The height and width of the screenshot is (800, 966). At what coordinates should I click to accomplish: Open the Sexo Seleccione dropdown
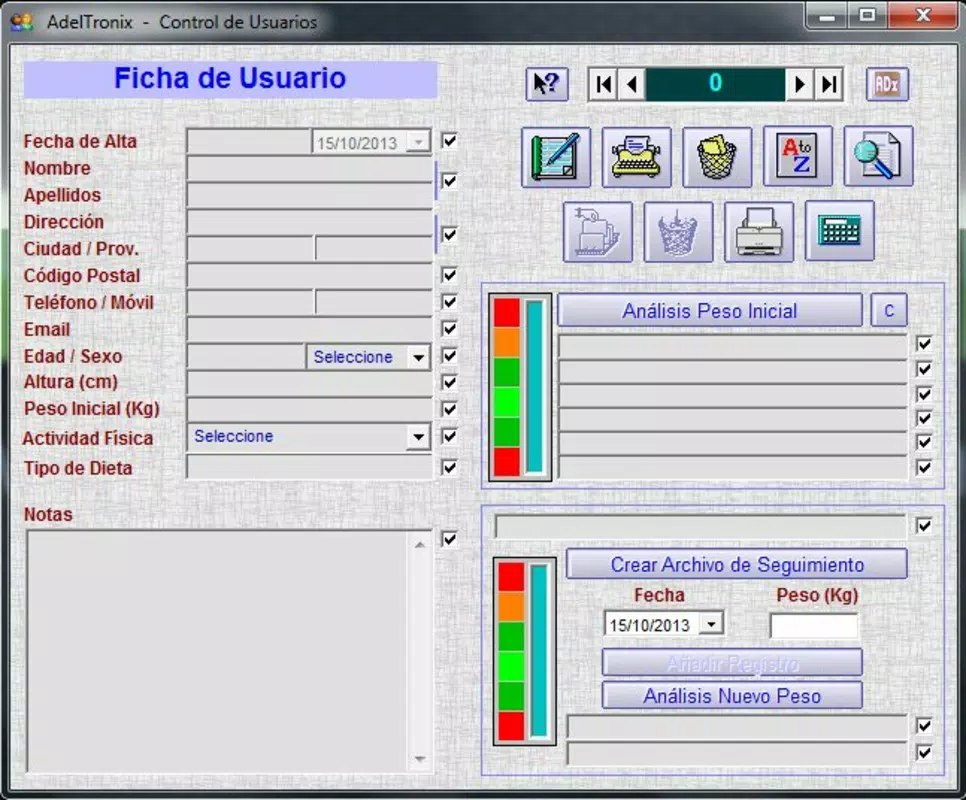(419, 357)
